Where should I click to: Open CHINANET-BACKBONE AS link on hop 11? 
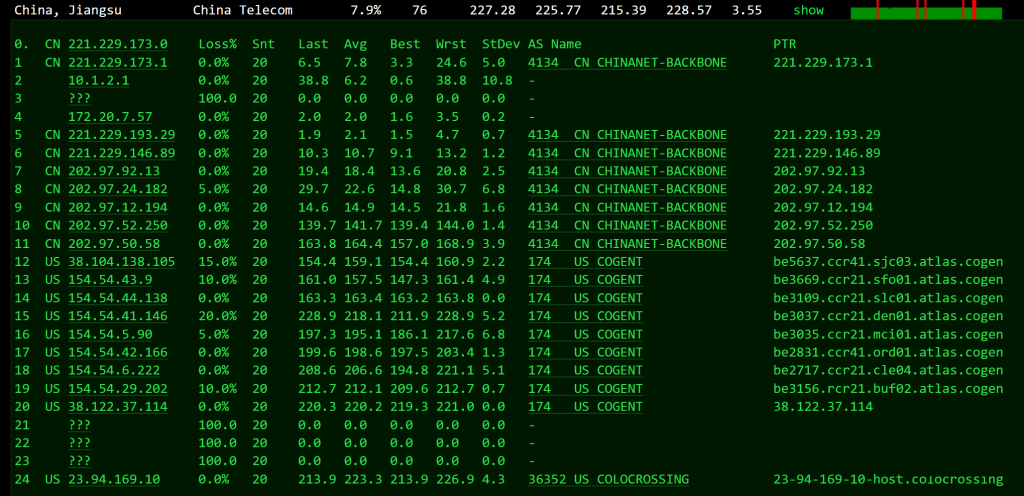(627, 244)
